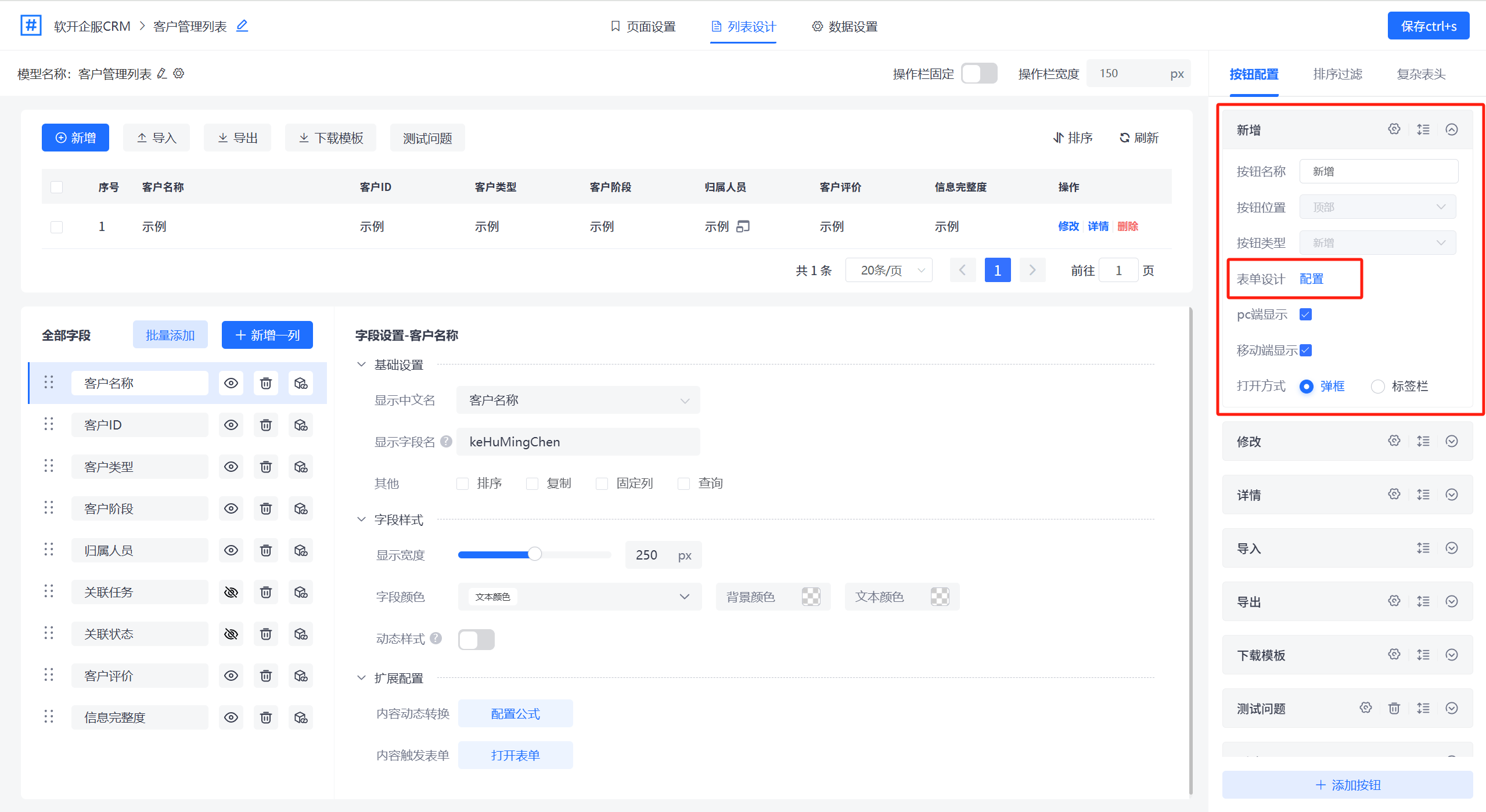Uncheck 移动端显示 checkbox
This screenshot has height=812, width=1486.
(x=1306, y=351)
